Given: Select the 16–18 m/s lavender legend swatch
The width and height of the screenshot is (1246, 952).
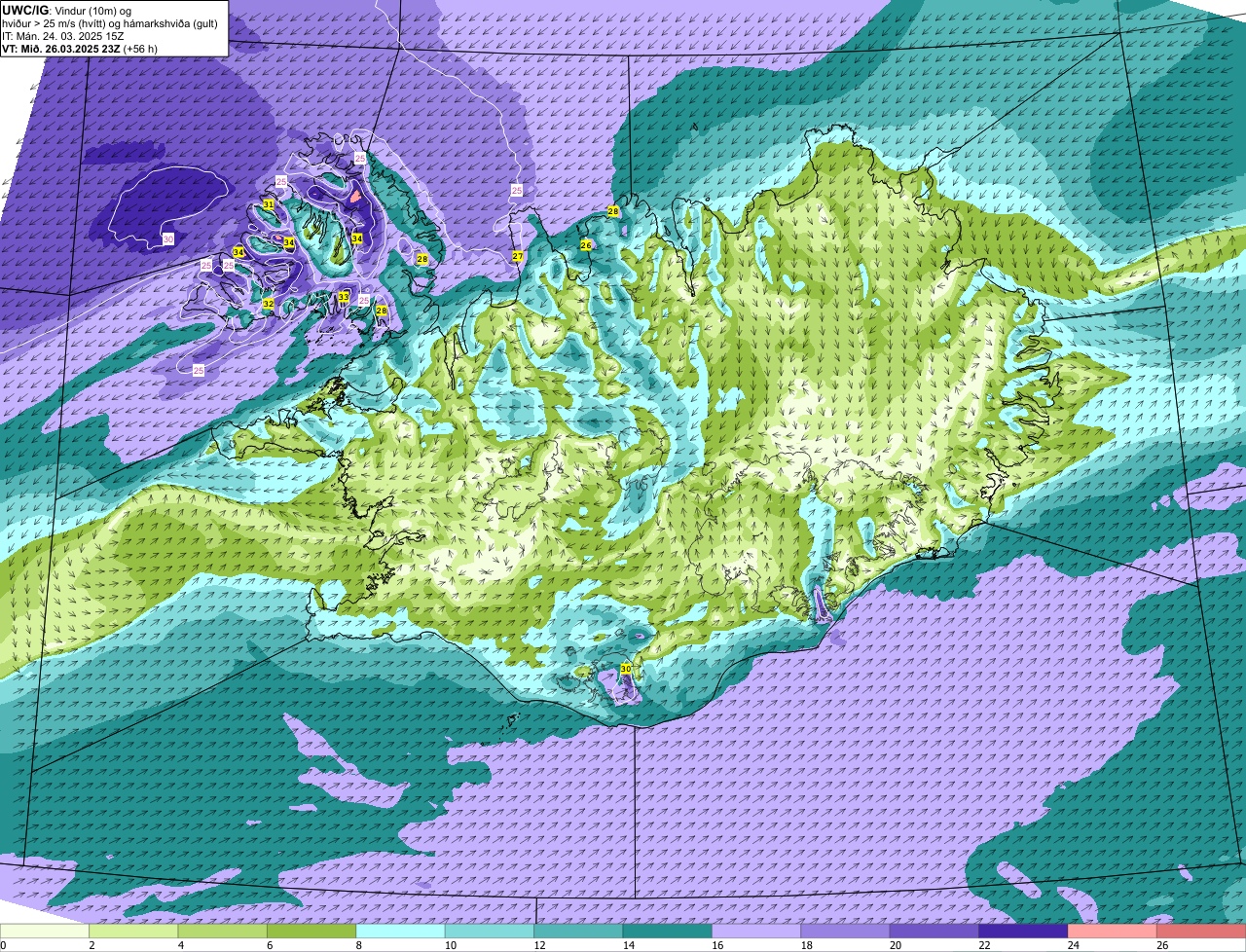Looking at the screenshot, I should click(x=756, y=932).
